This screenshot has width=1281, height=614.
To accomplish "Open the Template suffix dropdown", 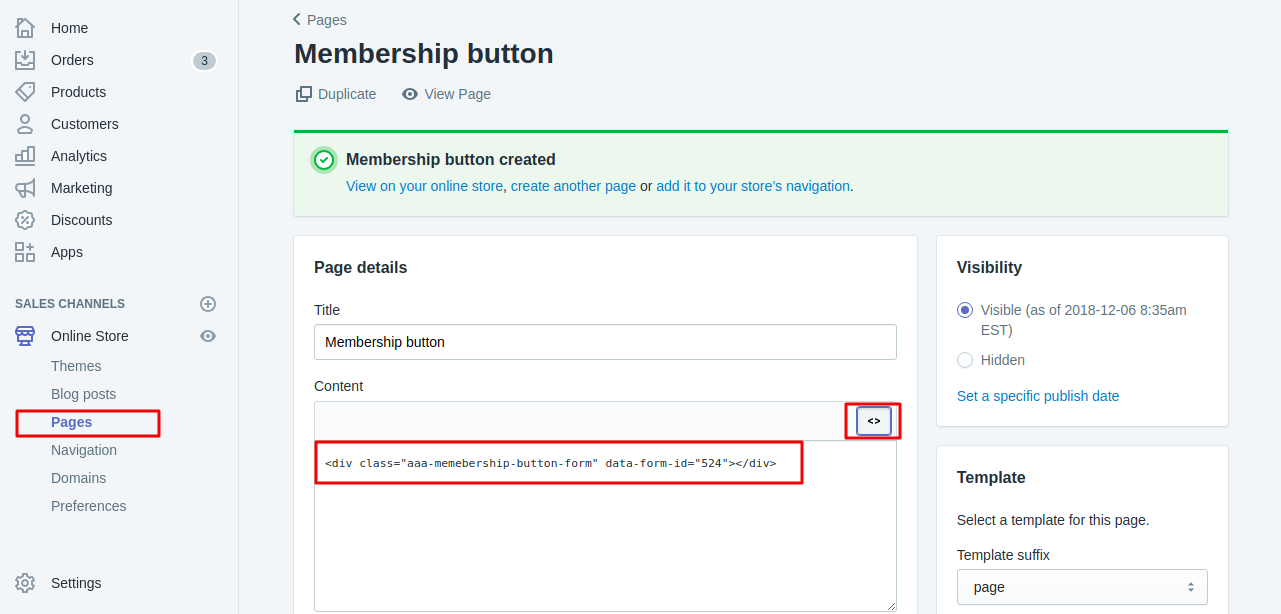I will coord(1082,587).
